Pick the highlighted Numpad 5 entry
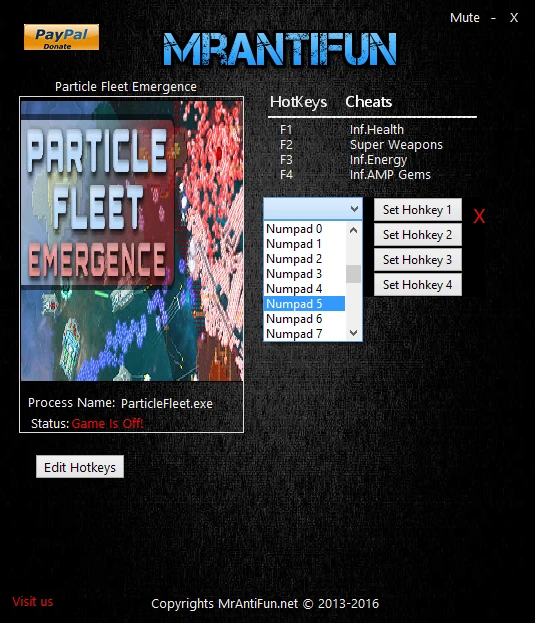This screenshot has width=535, height=623. (x=304, y=304)
